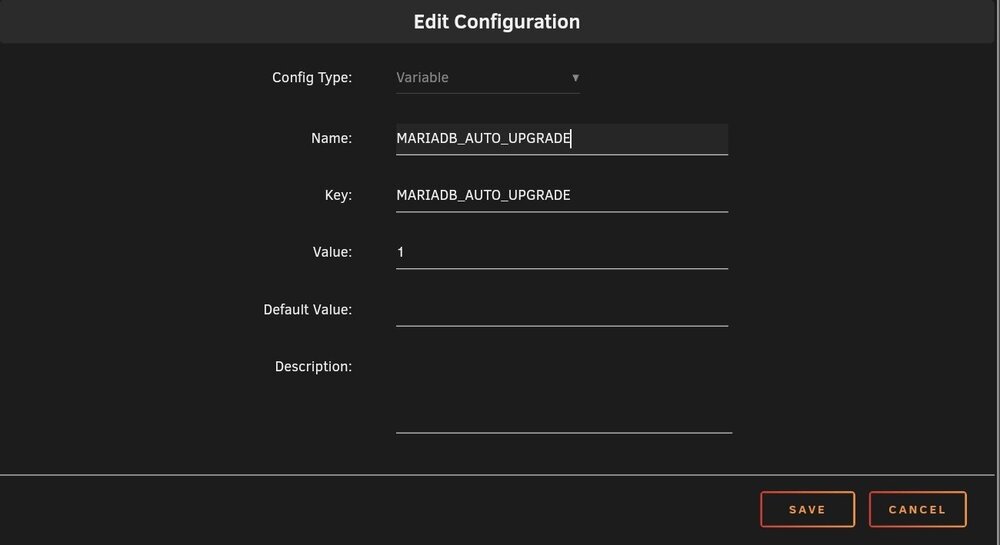Click into the Key input field
Image resolution: width=1000 pixels, height=545 pixels.
pyautogui.click(x=562, y=196)
